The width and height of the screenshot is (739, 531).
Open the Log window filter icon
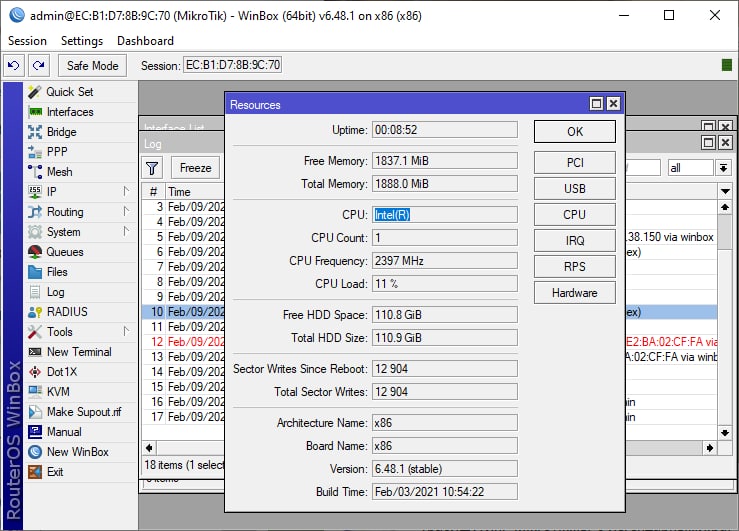[x=152, y=168]
